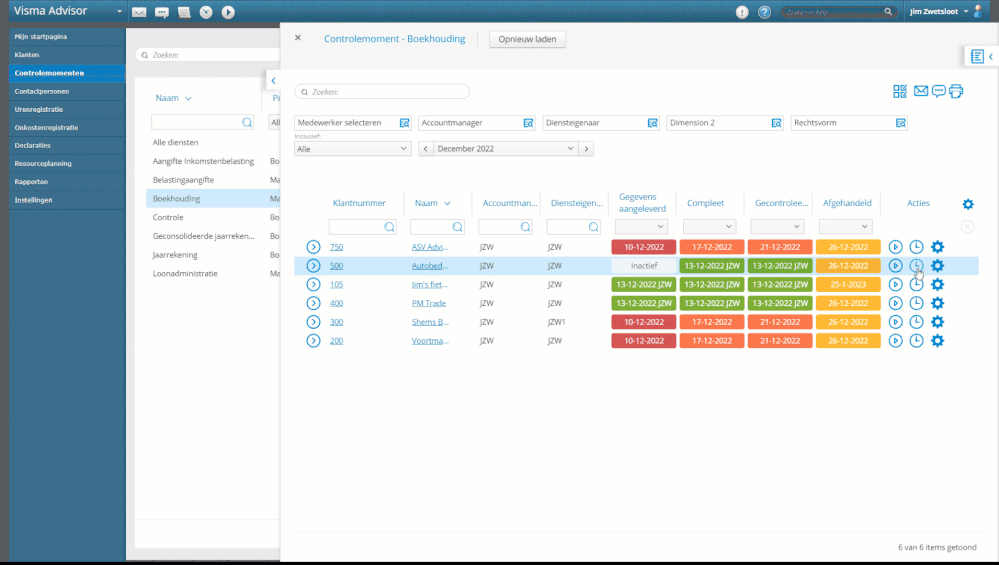The image size is (999, 565).
Task: Clear all filters with the X icon
Action: [x=967, y=227]
